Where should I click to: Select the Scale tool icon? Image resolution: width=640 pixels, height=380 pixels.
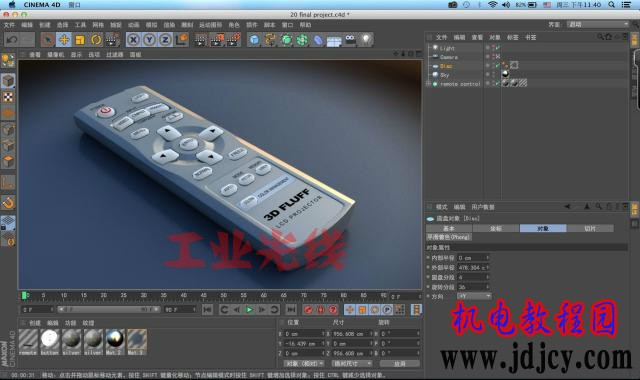pyautogui.click(x=80, y=40)
